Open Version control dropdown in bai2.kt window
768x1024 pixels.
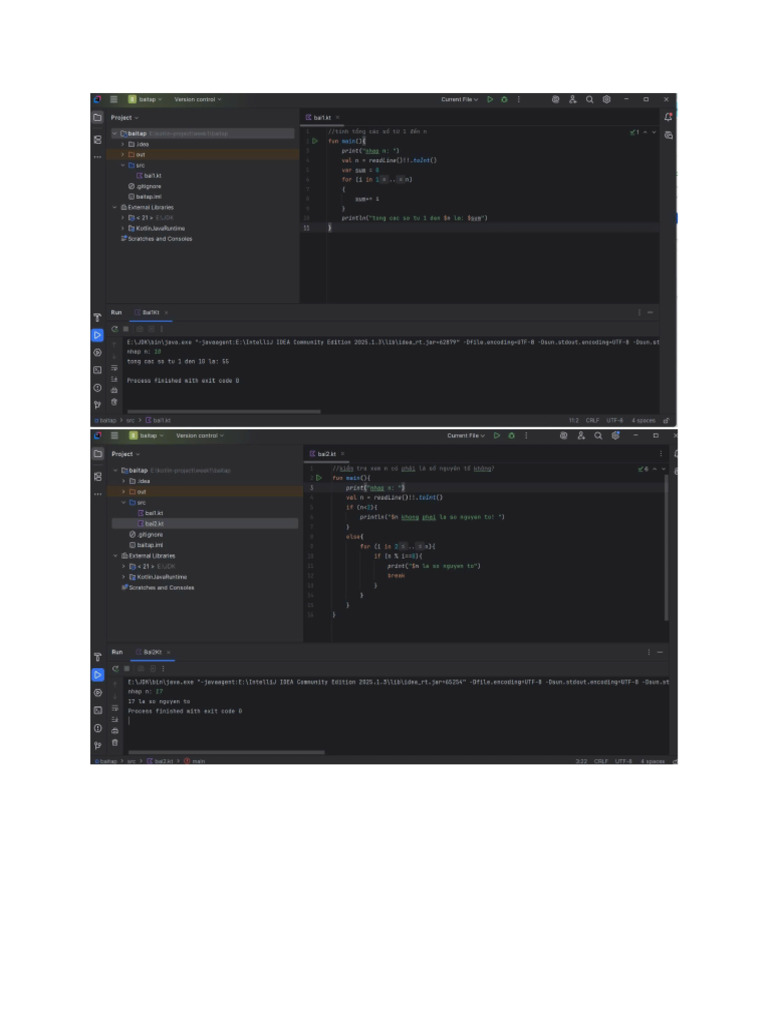pyautogui.click(x=200, y=436)
